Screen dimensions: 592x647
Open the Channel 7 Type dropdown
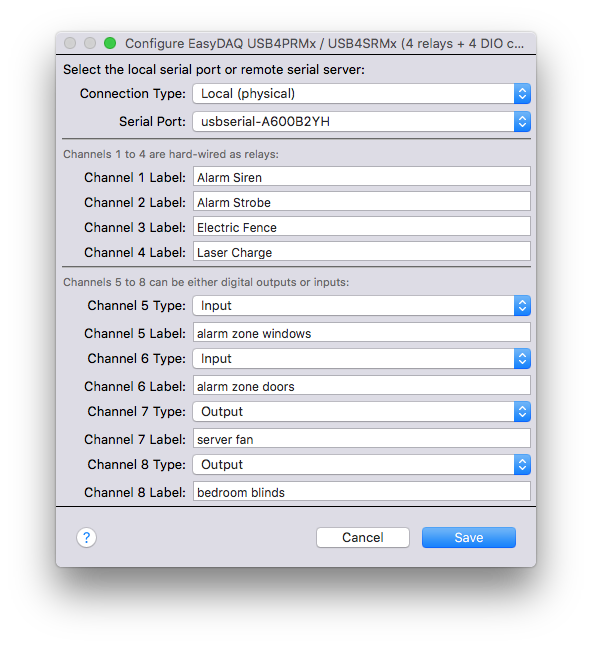361,411
